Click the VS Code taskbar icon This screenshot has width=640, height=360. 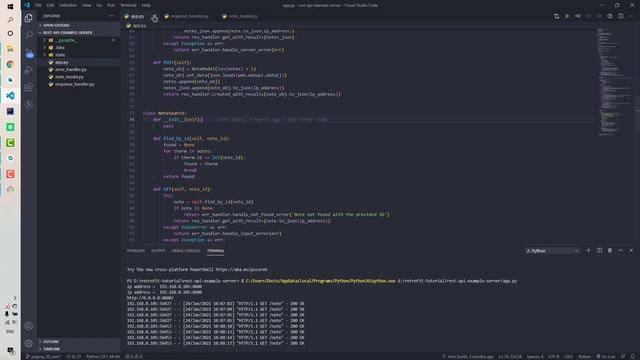(x=10, y=96)
